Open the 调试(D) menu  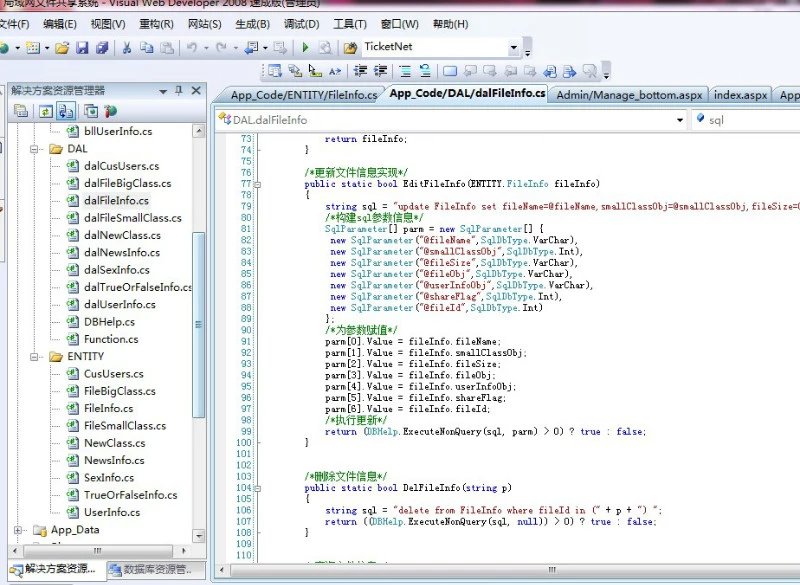click(x=302, y=24)
